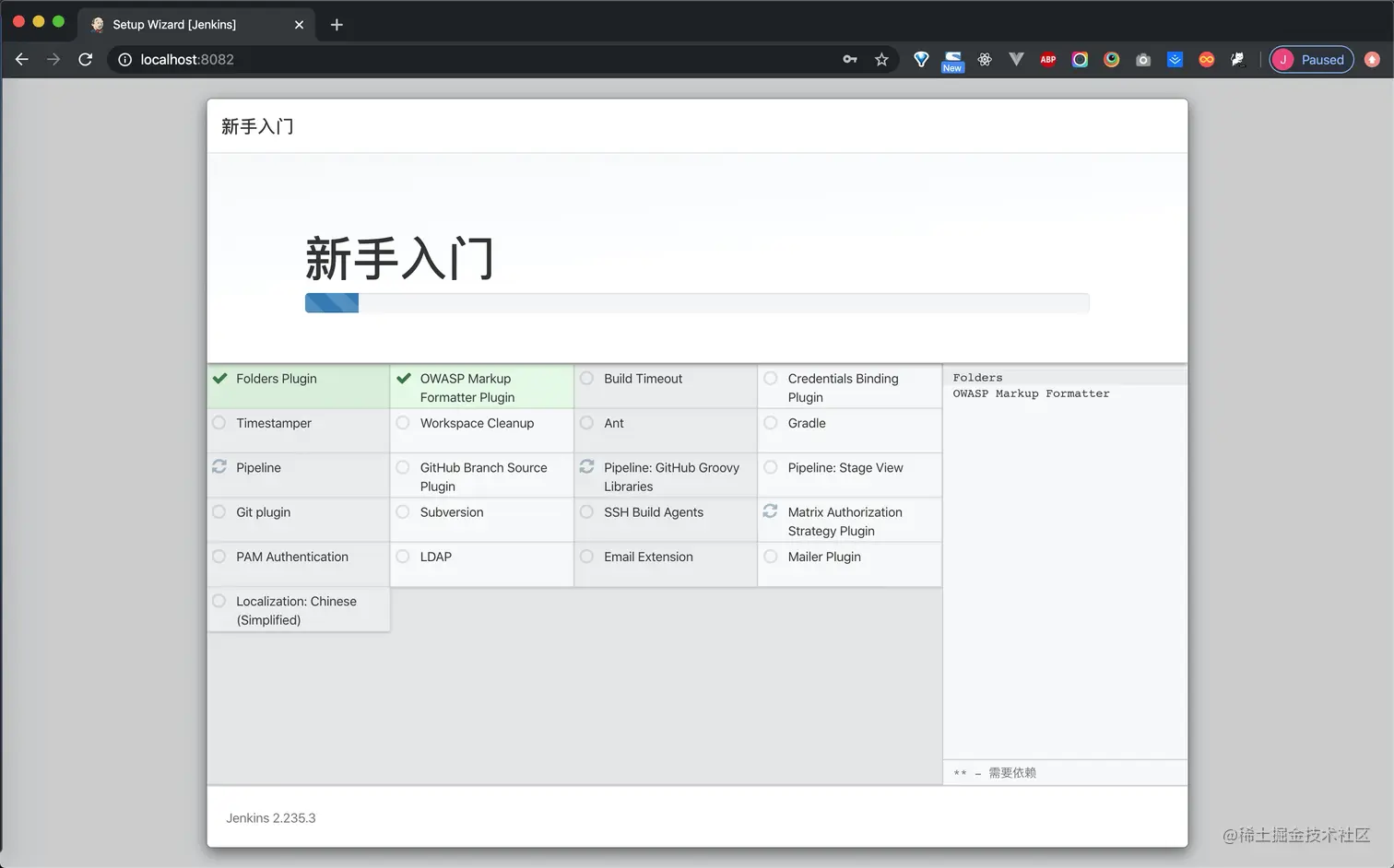This screenshot has height=868, width=1394.
Task: Open a new browser tab
Action: [337, 25]
